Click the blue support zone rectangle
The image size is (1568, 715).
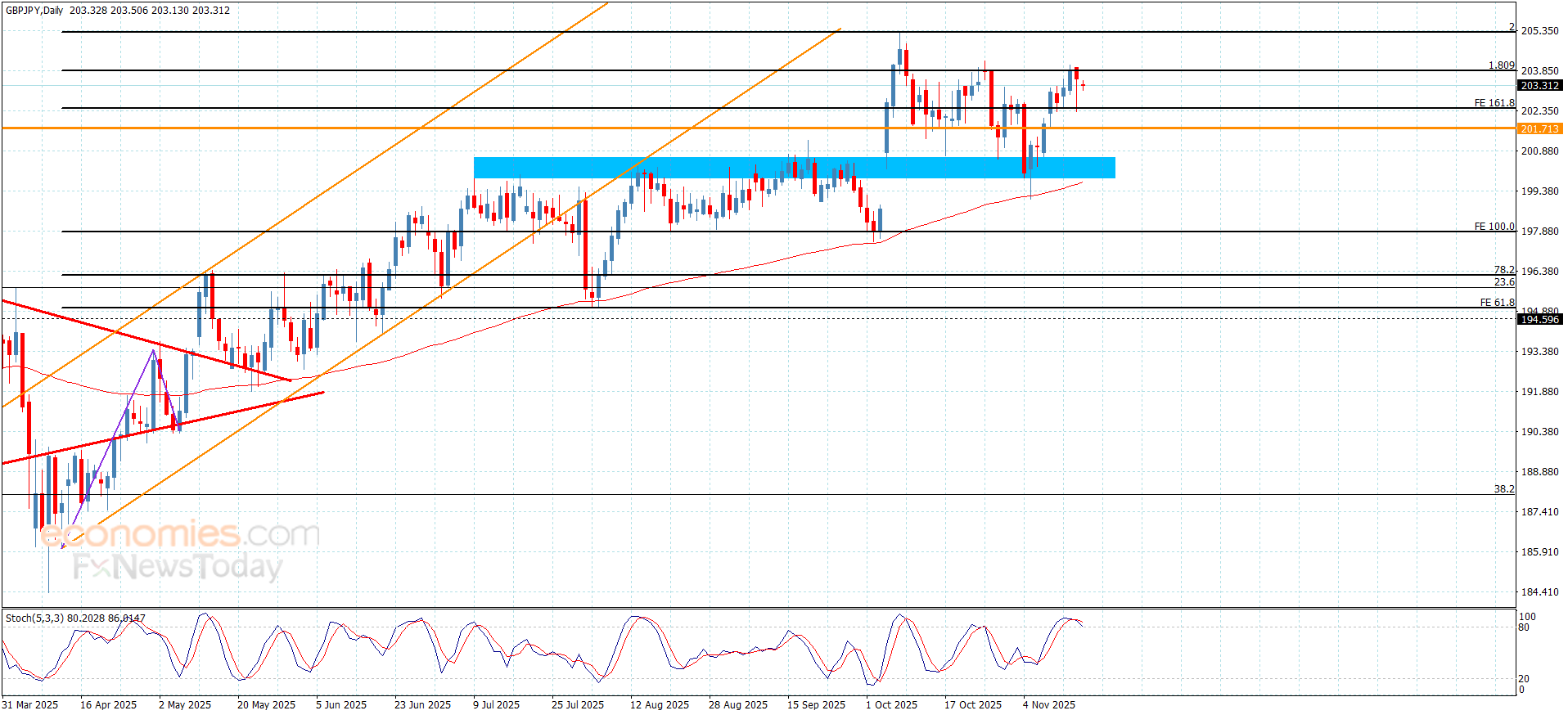pos(794,168)
